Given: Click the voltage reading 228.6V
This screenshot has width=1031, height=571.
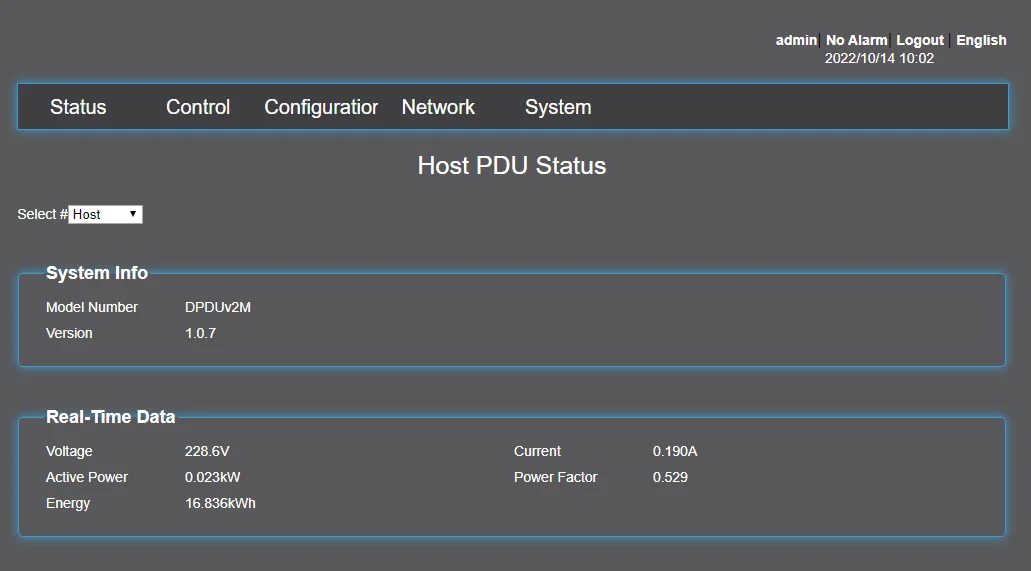Looking at the screenshot, I should (x=207, y=451).
